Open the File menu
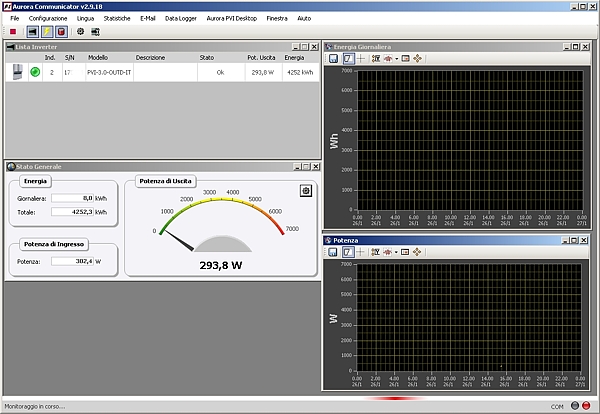600x414 pixels. coord(15,18)
